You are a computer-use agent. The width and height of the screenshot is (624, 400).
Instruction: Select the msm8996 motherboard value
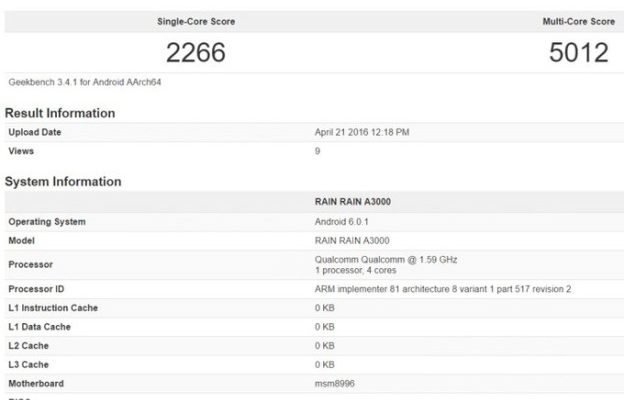pos(336,383)
